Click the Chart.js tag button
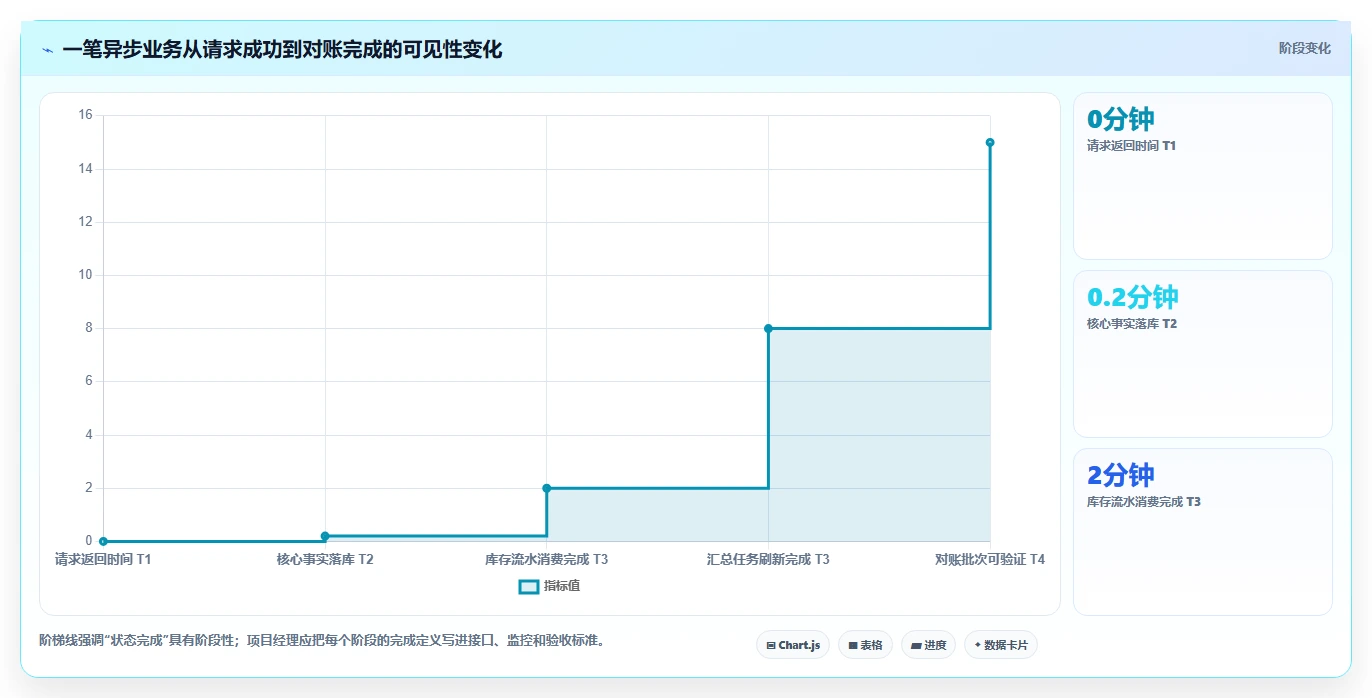The height and width of the screenshot is (698, 1372). 792,645
